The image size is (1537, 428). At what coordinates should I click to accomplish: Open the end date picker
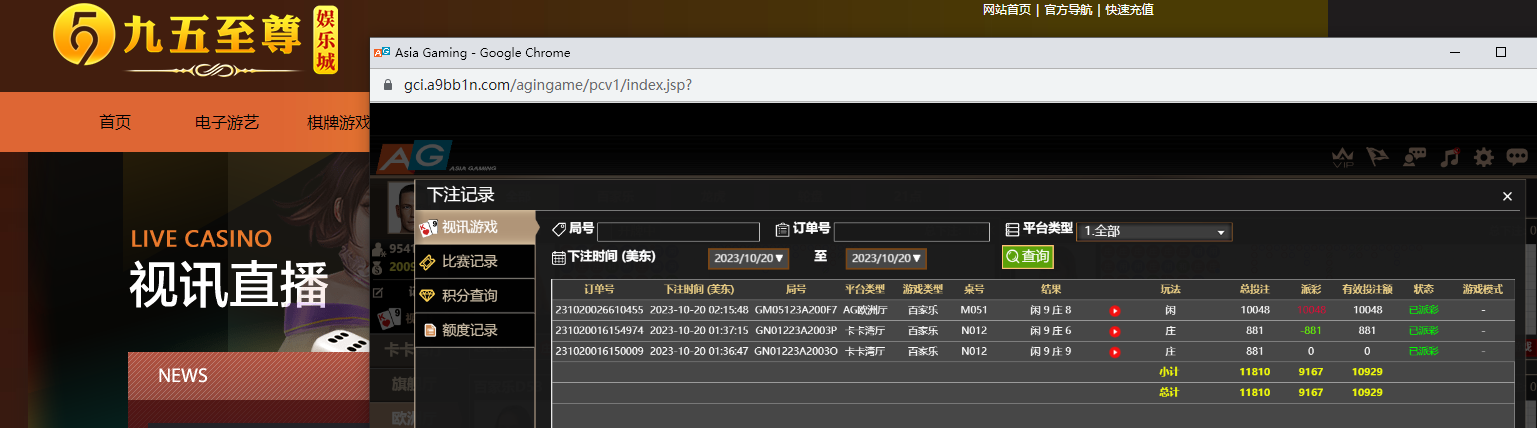coord(886,258)
